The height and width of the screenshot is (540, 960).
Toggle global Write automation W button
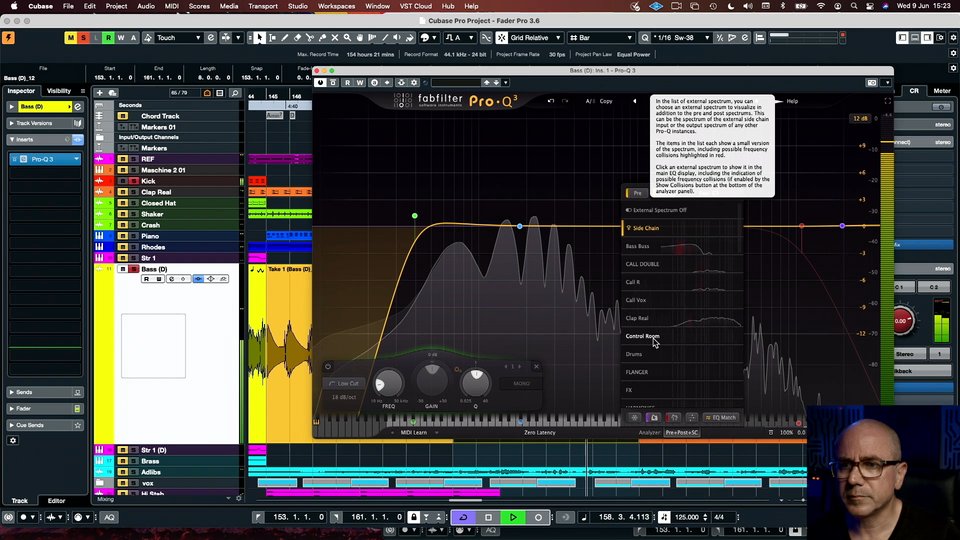point(121,38)
